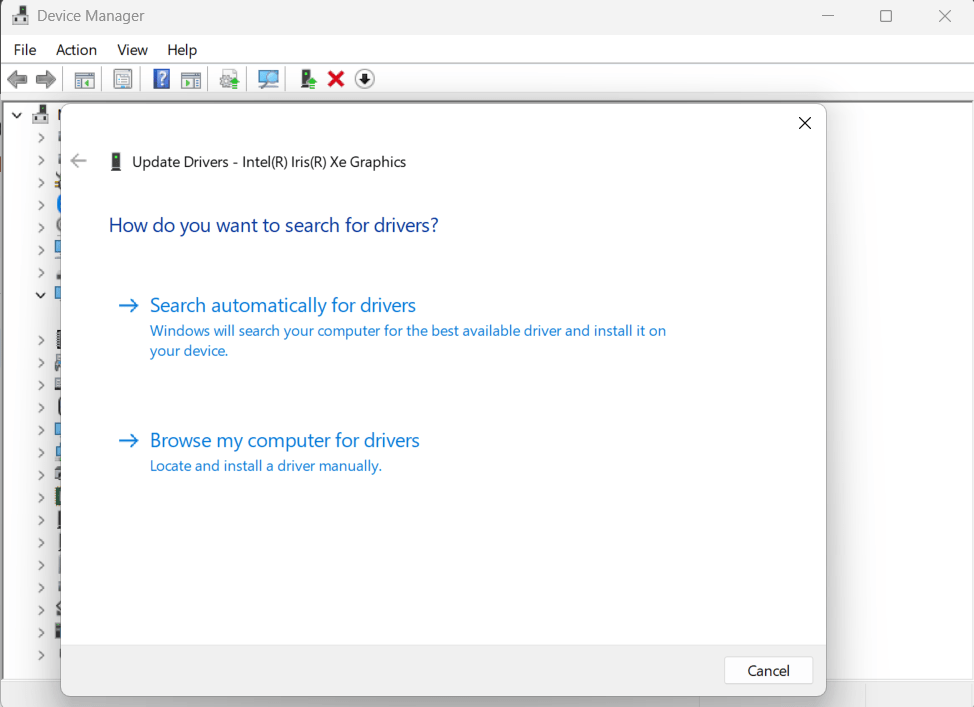Open the Properties toolbar icon
The height and width of the screenshot is (707, 974).
coord(123,80)
